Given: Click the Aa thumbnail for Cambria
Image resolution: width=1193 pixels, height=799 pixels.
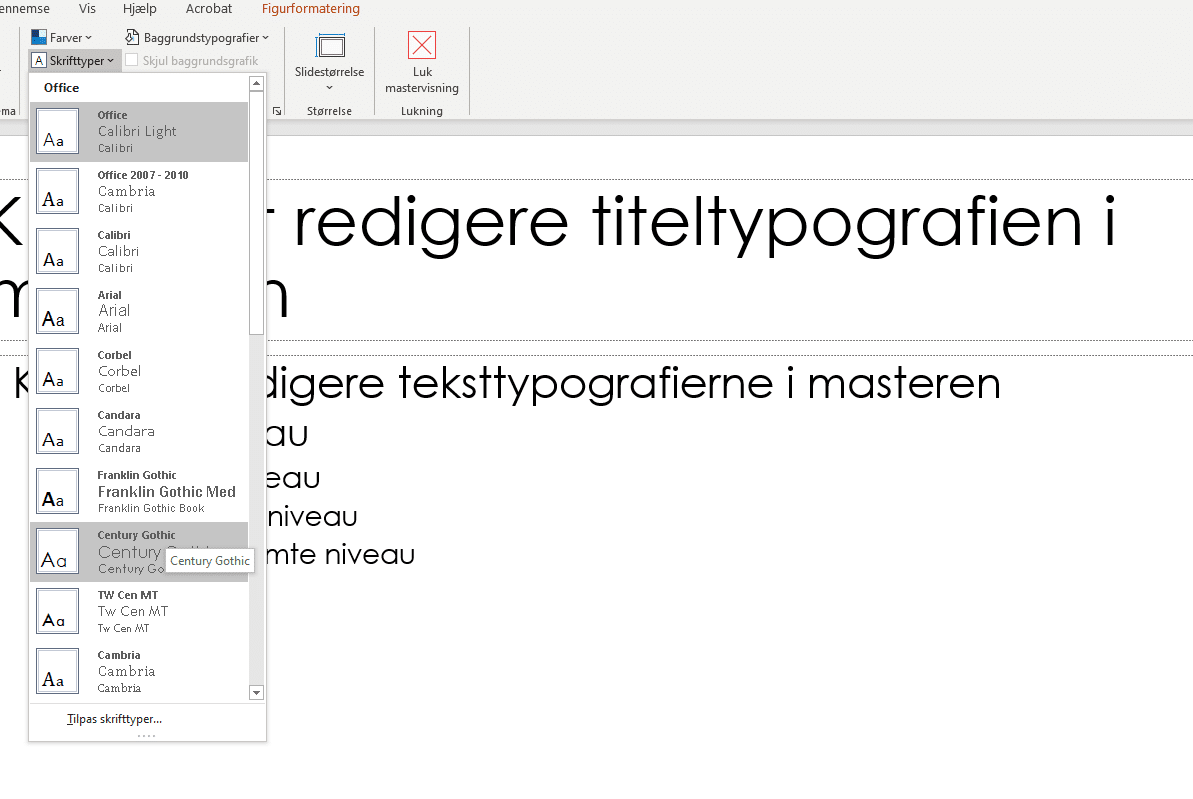Looking at the screenshot, I should pos(57,671).
